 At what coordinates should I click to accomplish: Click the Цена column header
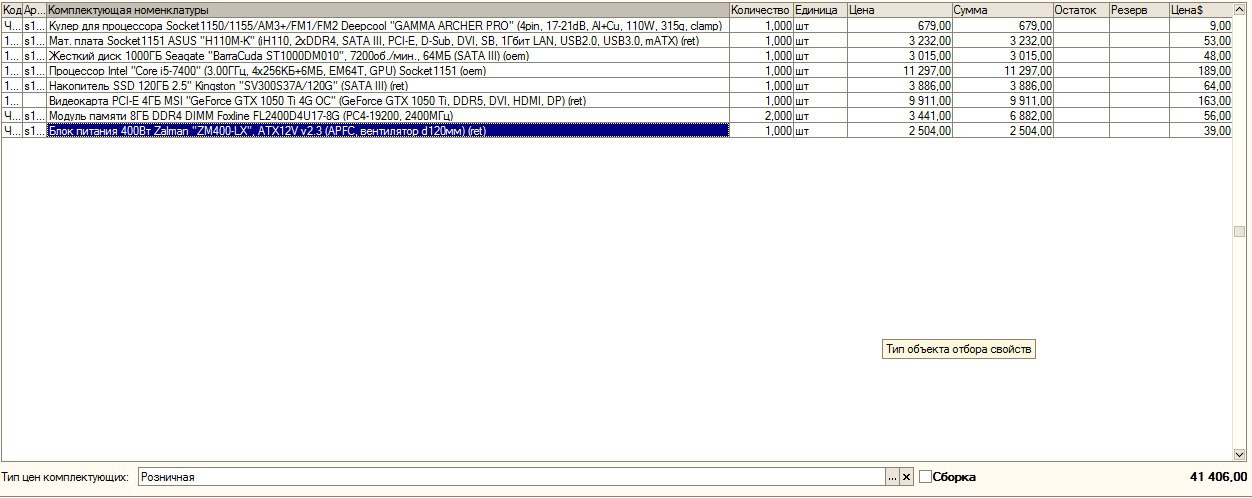898,9
